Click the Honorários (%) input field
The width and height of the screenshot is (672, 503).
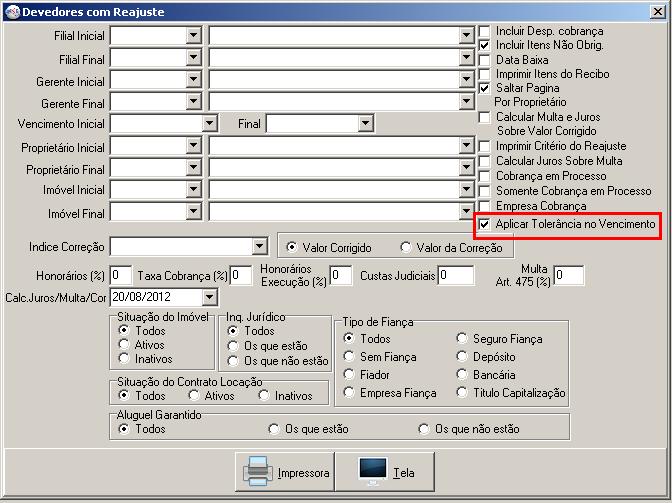coord(121,275)
